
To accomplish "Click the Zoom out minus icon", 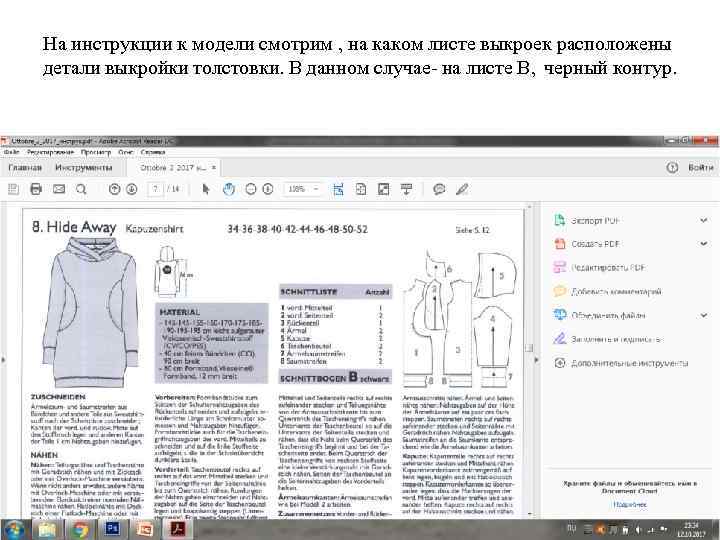I will pyautogui.click(x=249, y=188).
